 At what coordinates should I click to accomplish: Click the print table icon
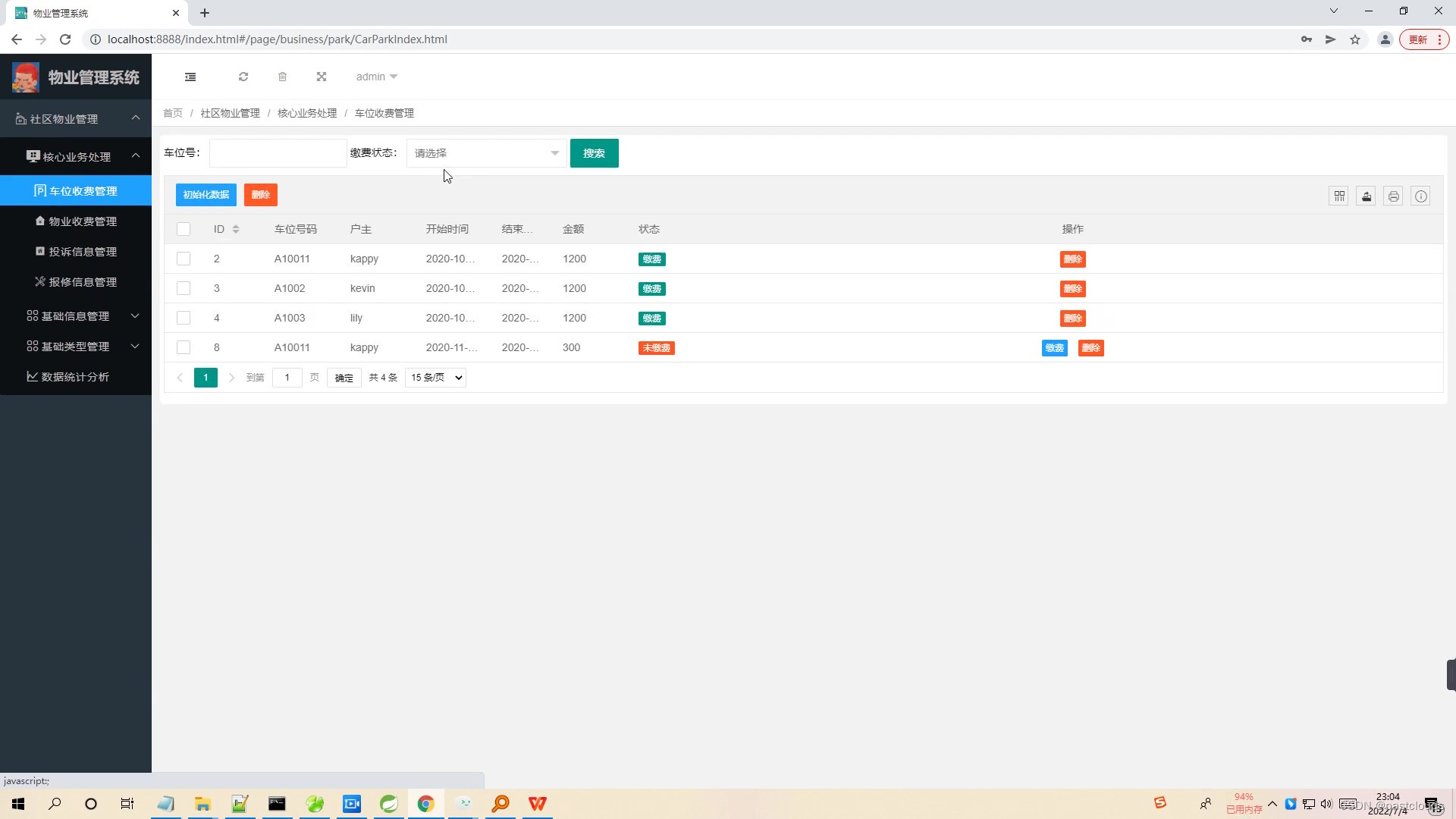1394,196
